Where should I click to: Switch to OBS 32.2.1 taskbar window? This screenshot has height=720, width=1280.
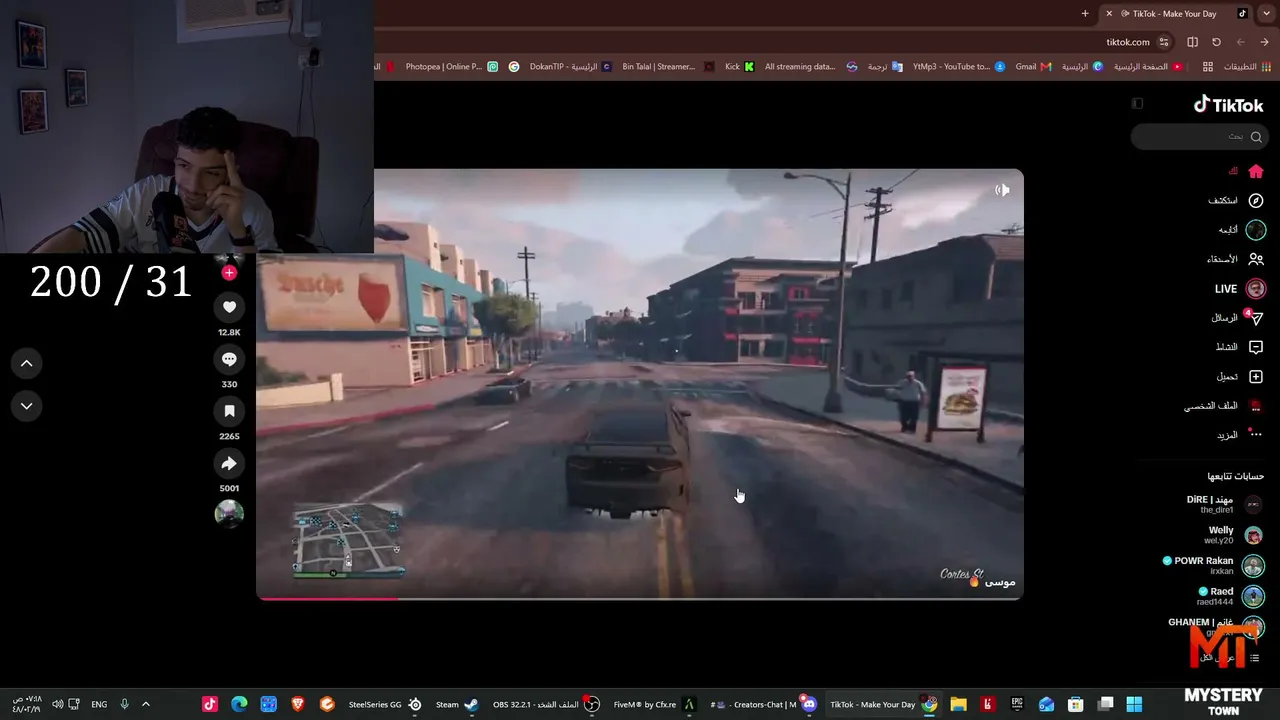pyautogui.click(x=546, y=704)
